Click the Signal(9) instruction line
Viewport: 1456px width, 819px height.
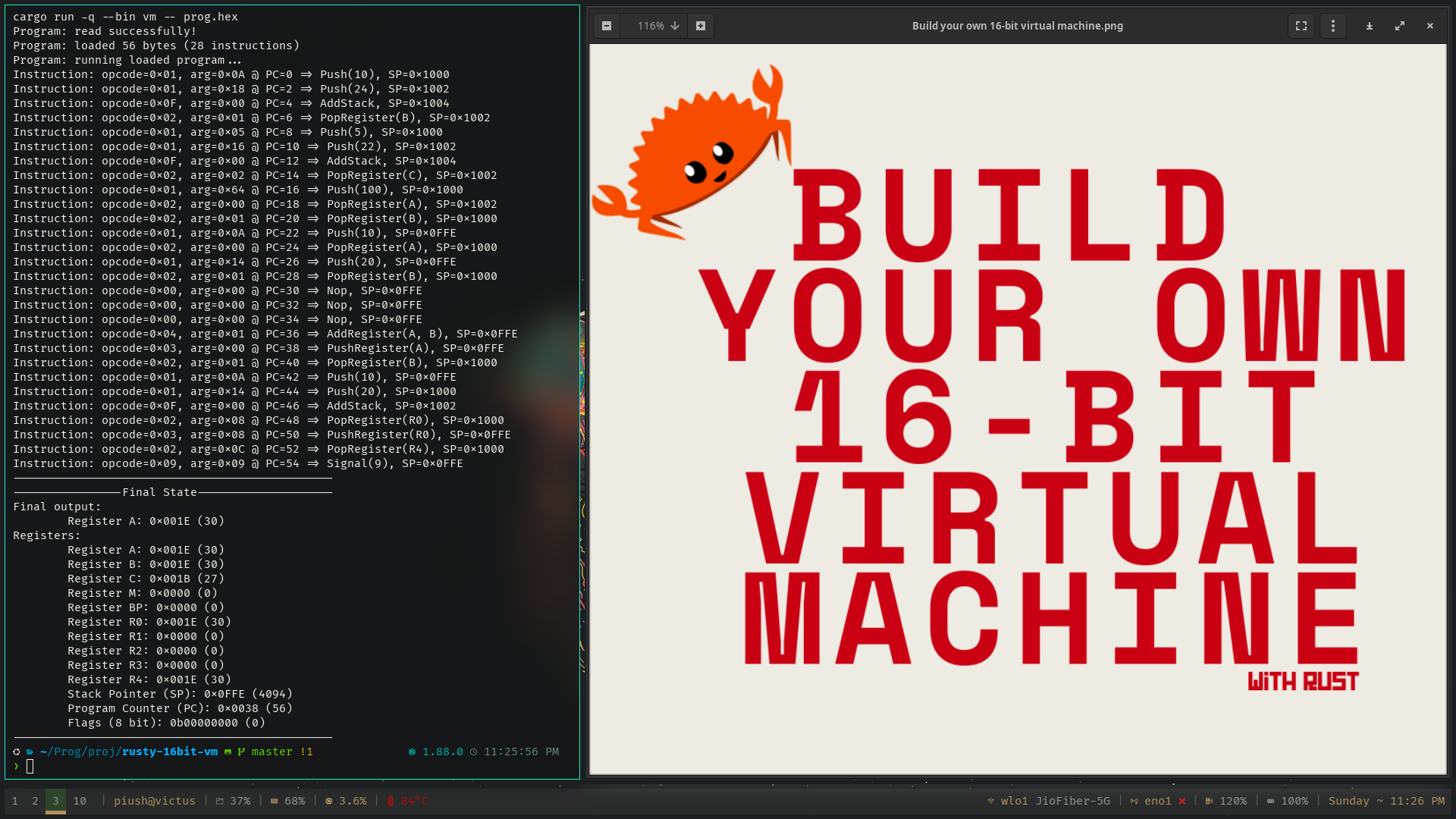(x=237, y=463)
